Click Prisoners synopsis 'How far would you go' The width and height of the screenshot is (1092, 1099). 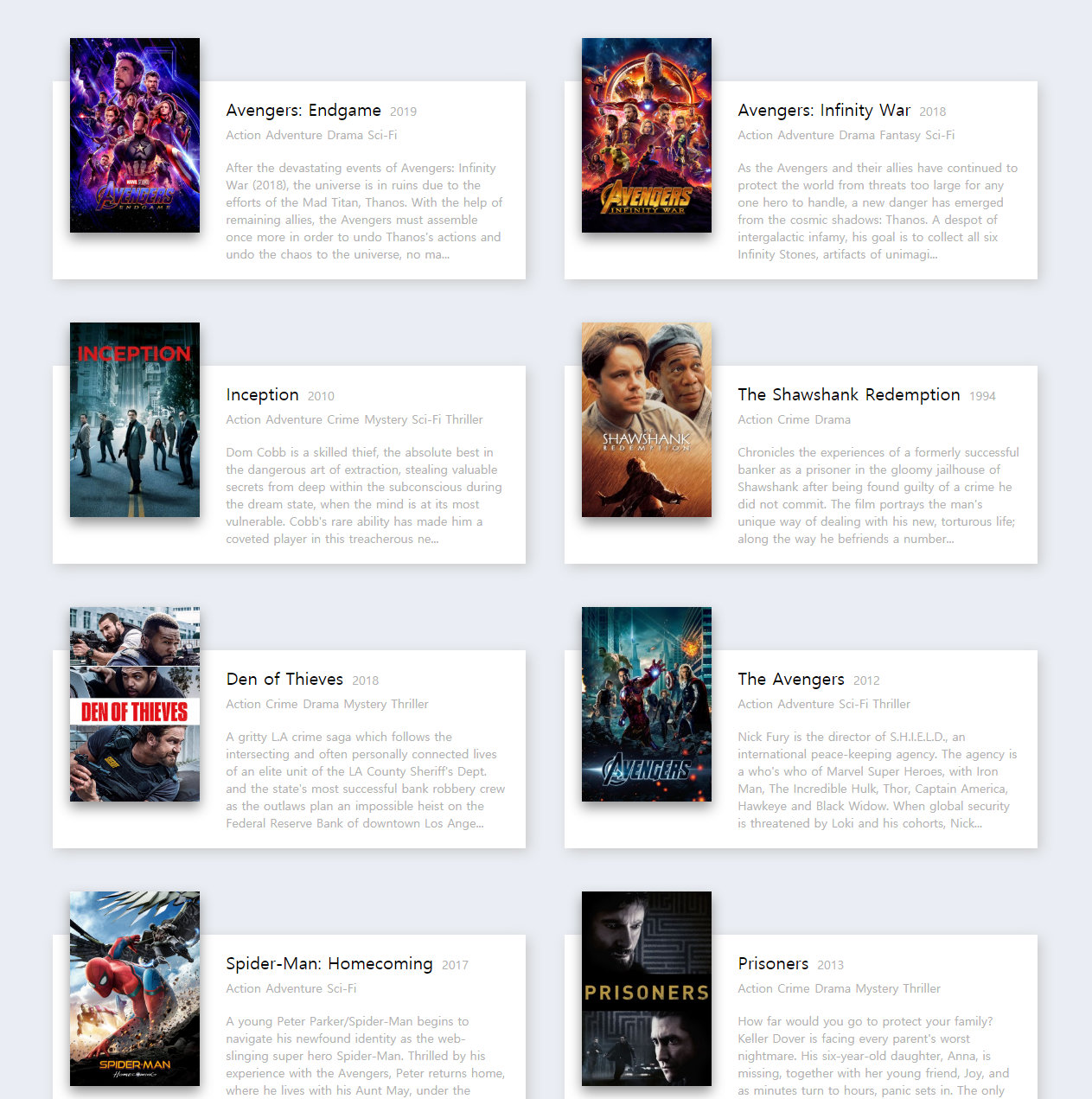point(874,1056)
